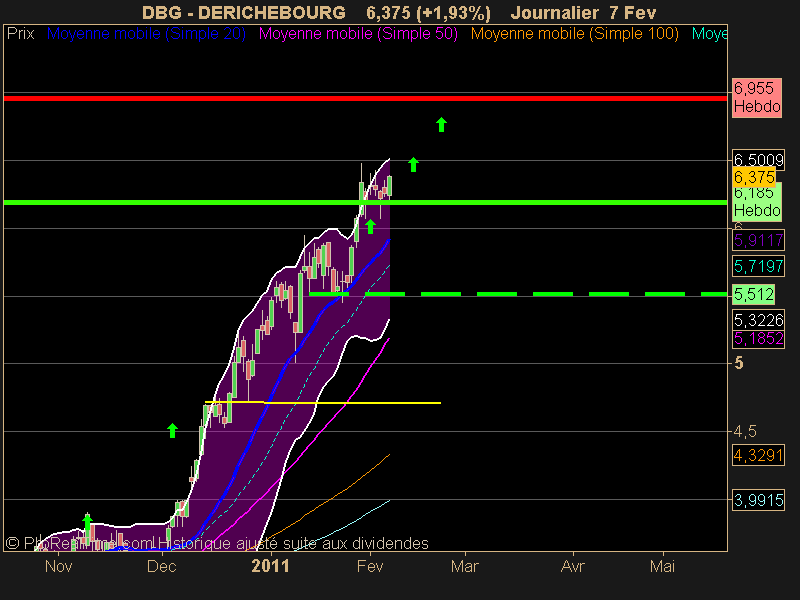Click the '4,5' price axis tick label
Viewport: 800px width, 600px height.
coord(745,432)
